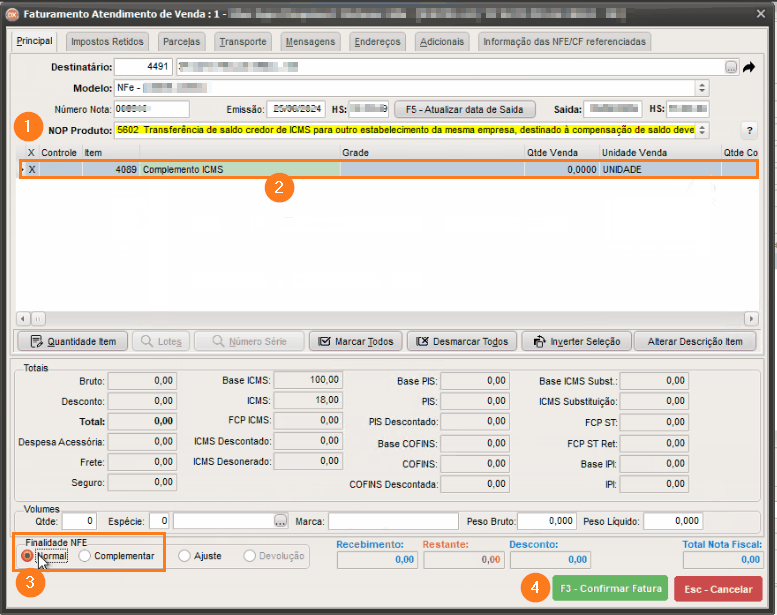The height and width of the screenshot is (615, 777).
Task: Click the Destinatário code field 4491
Action: tap(143, 67)
